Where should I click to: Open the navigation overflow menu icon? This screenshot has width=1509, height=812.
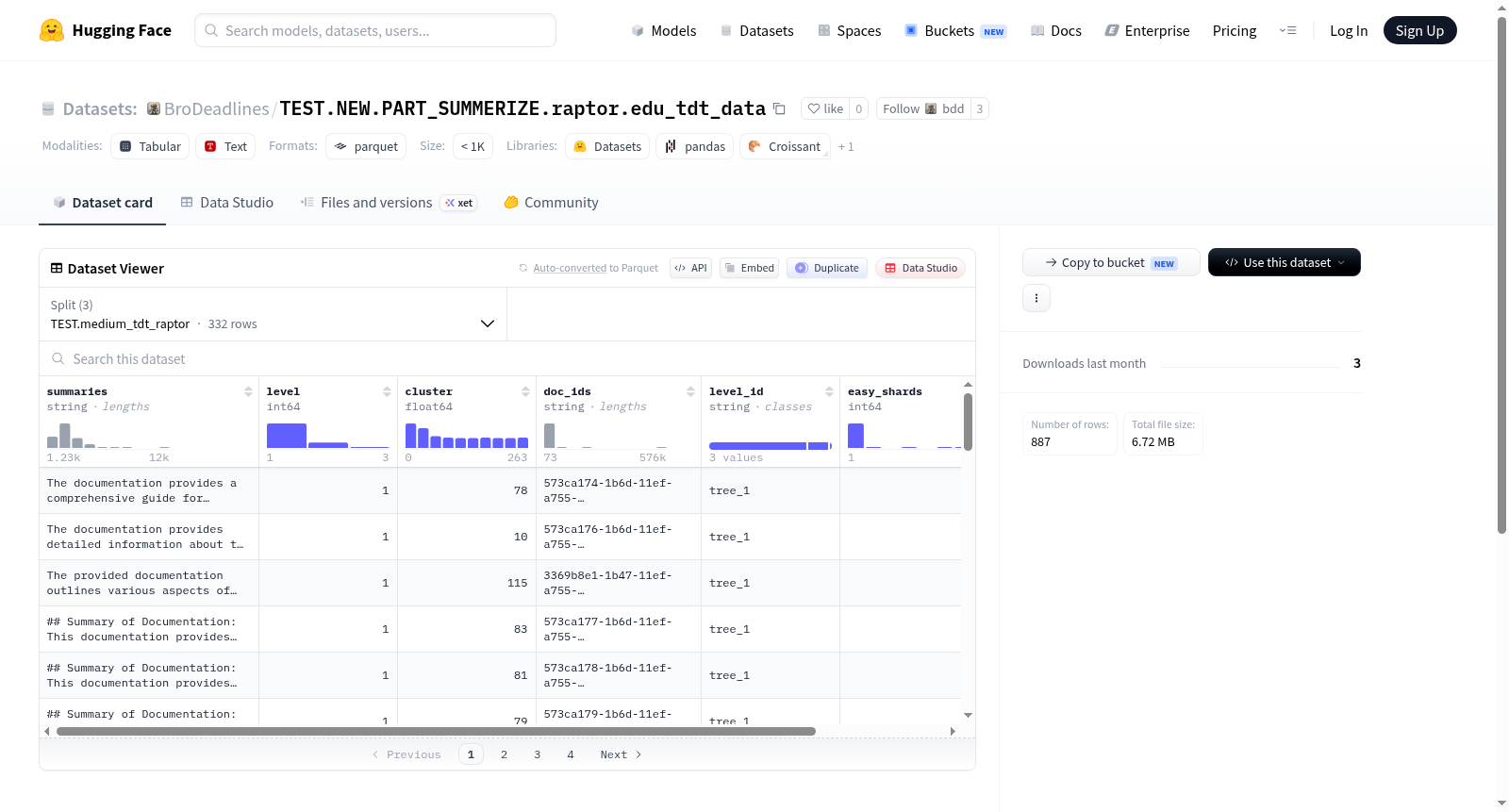pos(1287,30)
